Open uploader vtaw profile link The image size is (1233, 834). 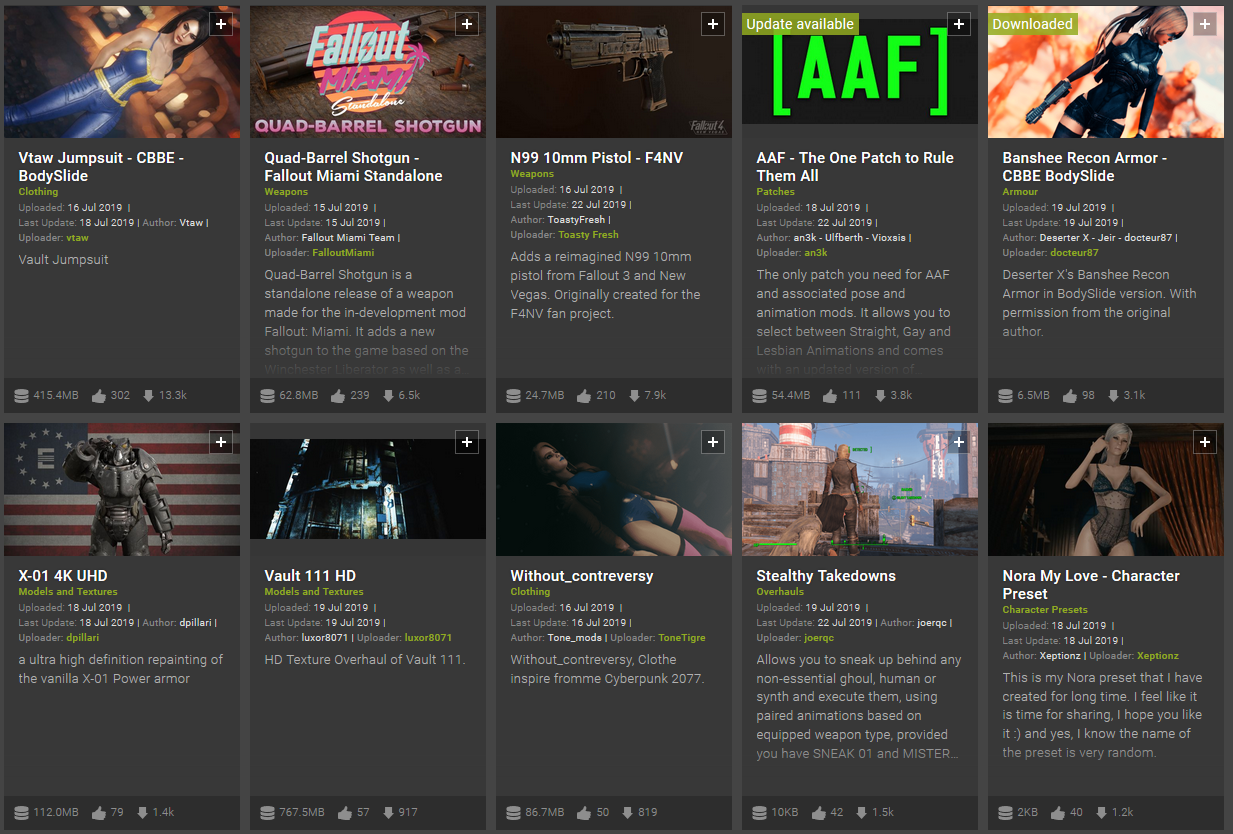click(x=77, y=238)
